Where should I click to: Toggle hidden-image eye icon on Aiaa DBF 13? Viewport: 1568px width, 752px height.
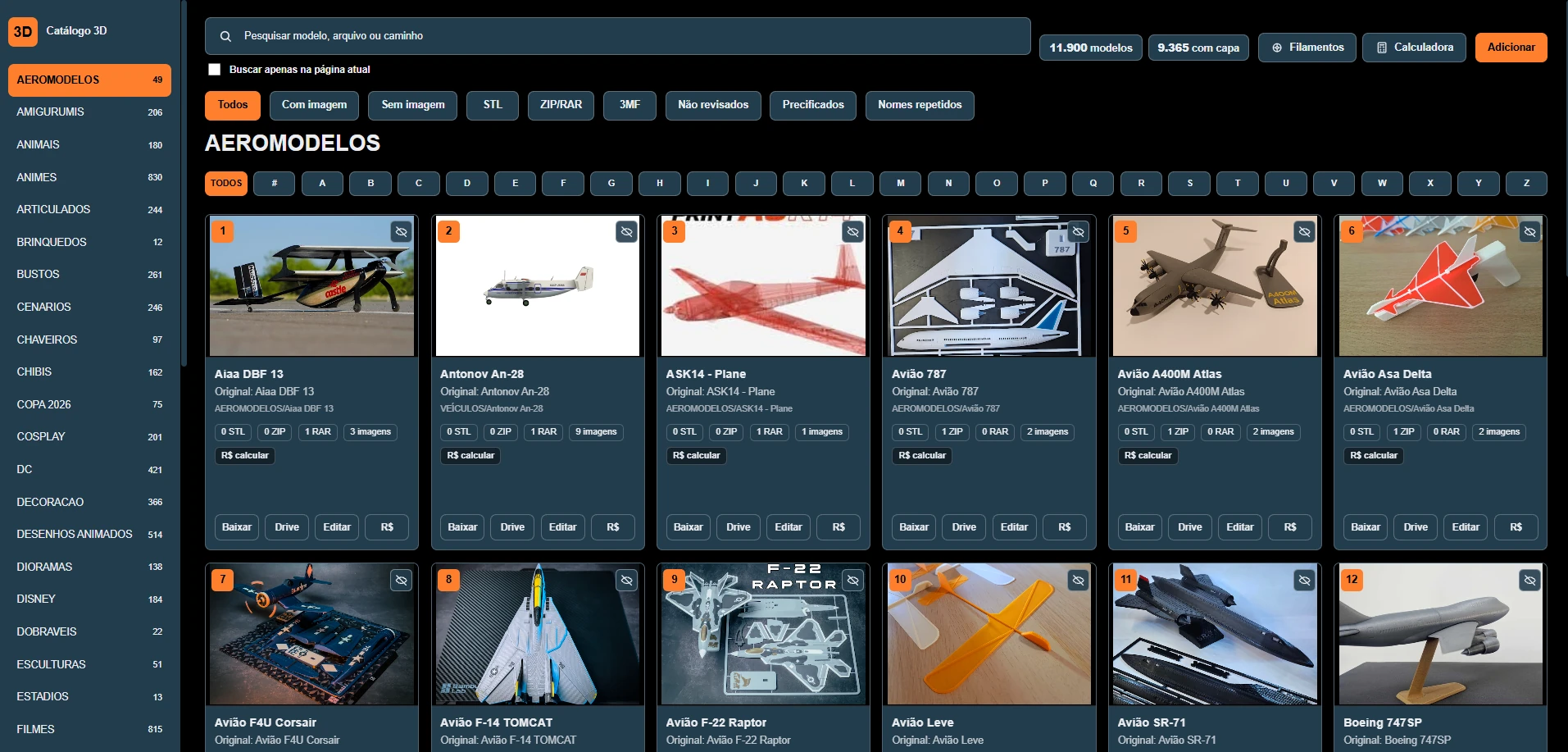(x=401, y=232)
